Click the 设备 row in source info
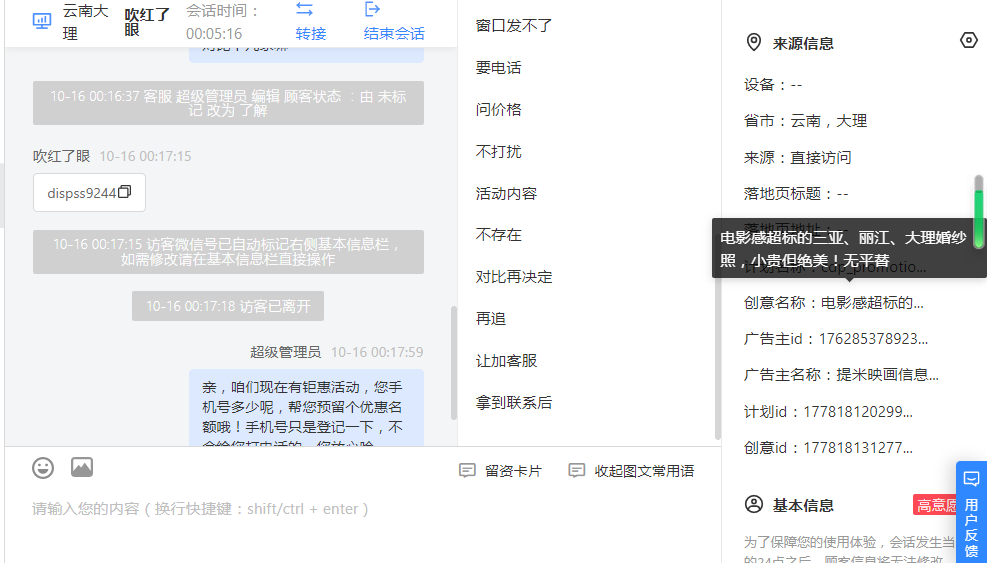Viewport: 987px width, 563px height. click(773, 85)
